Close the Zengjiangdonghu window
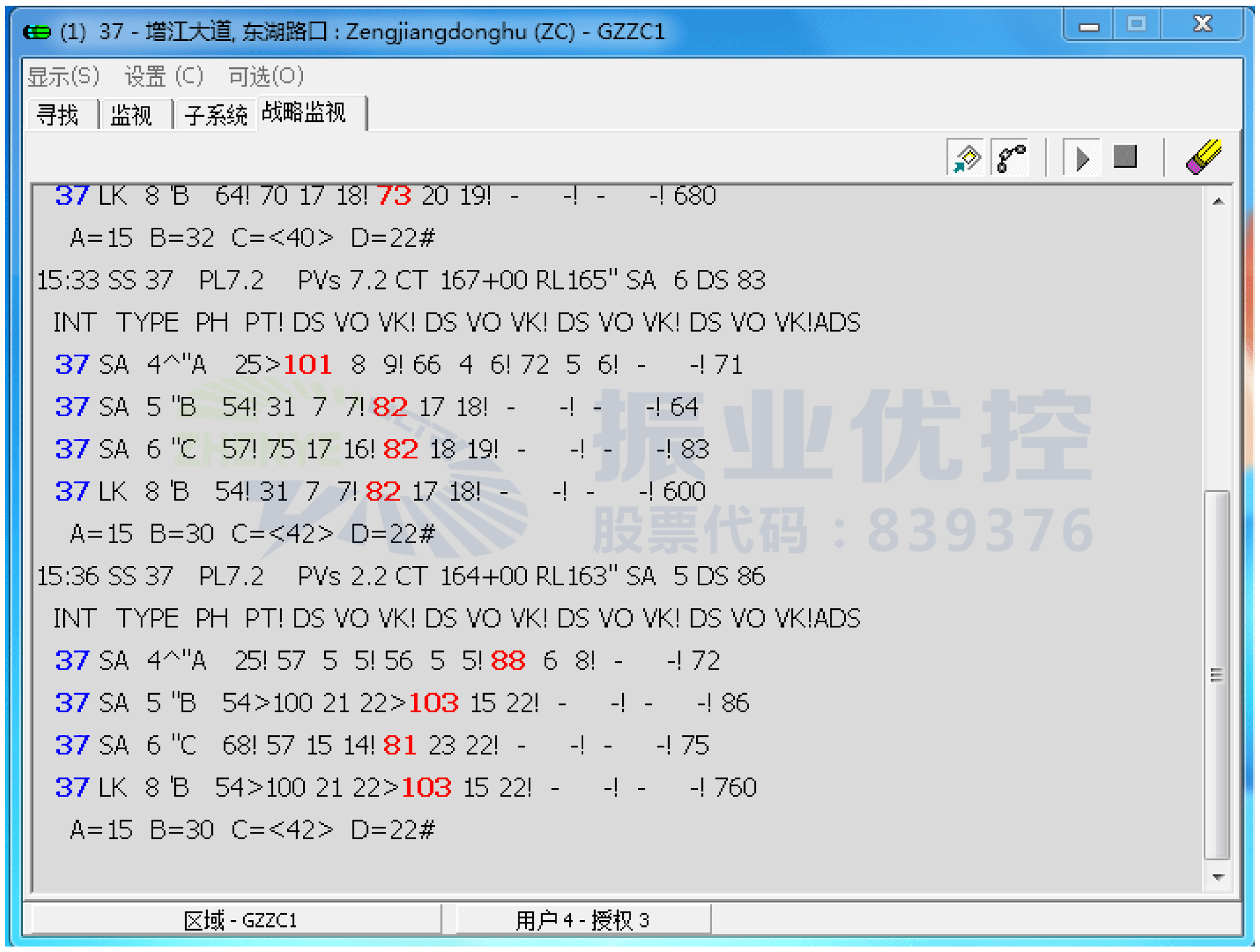 coord(1202,24)
